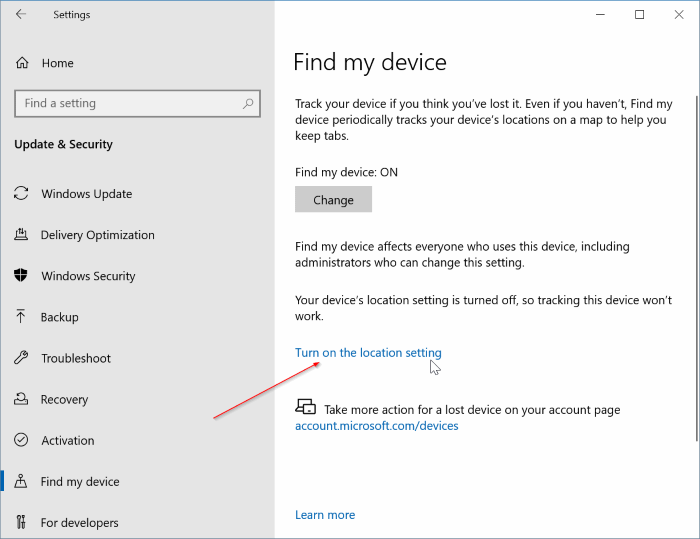Click the Change button
Image resolution: width=700 pixels, height=539 pixels.
(x=333, y=200)
